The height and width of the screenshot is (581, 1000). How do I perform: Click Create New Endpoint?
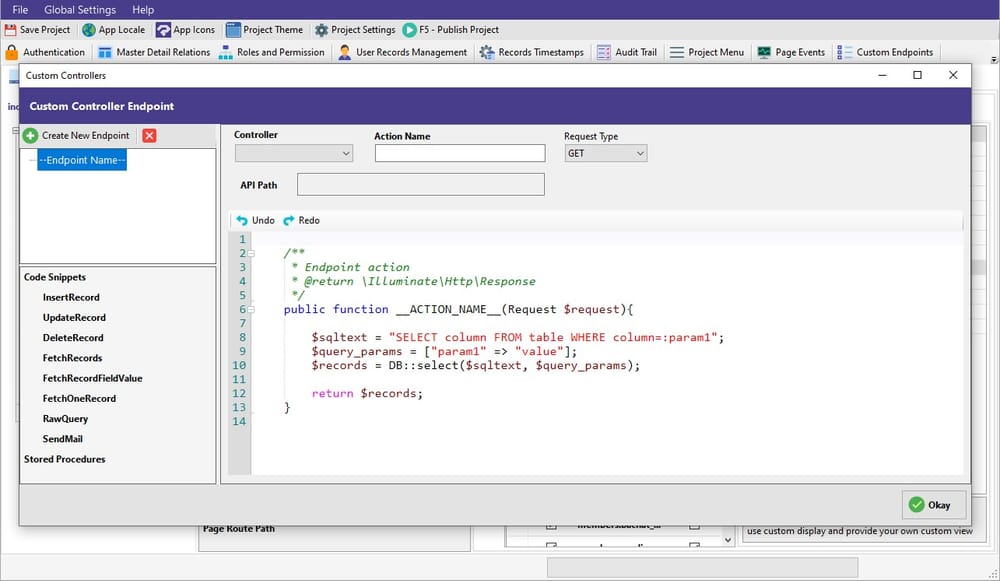(x=77, y=136)
